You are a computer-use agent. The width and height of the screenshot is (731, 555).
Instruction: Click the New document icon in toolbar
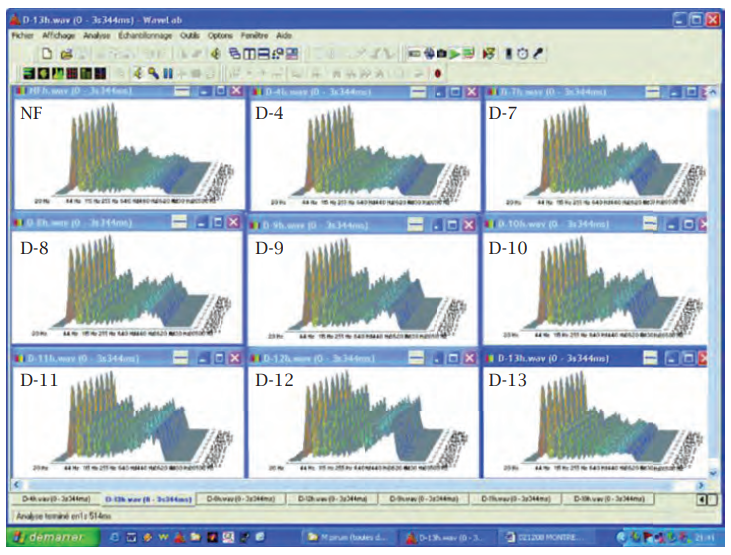click(46, 53)
